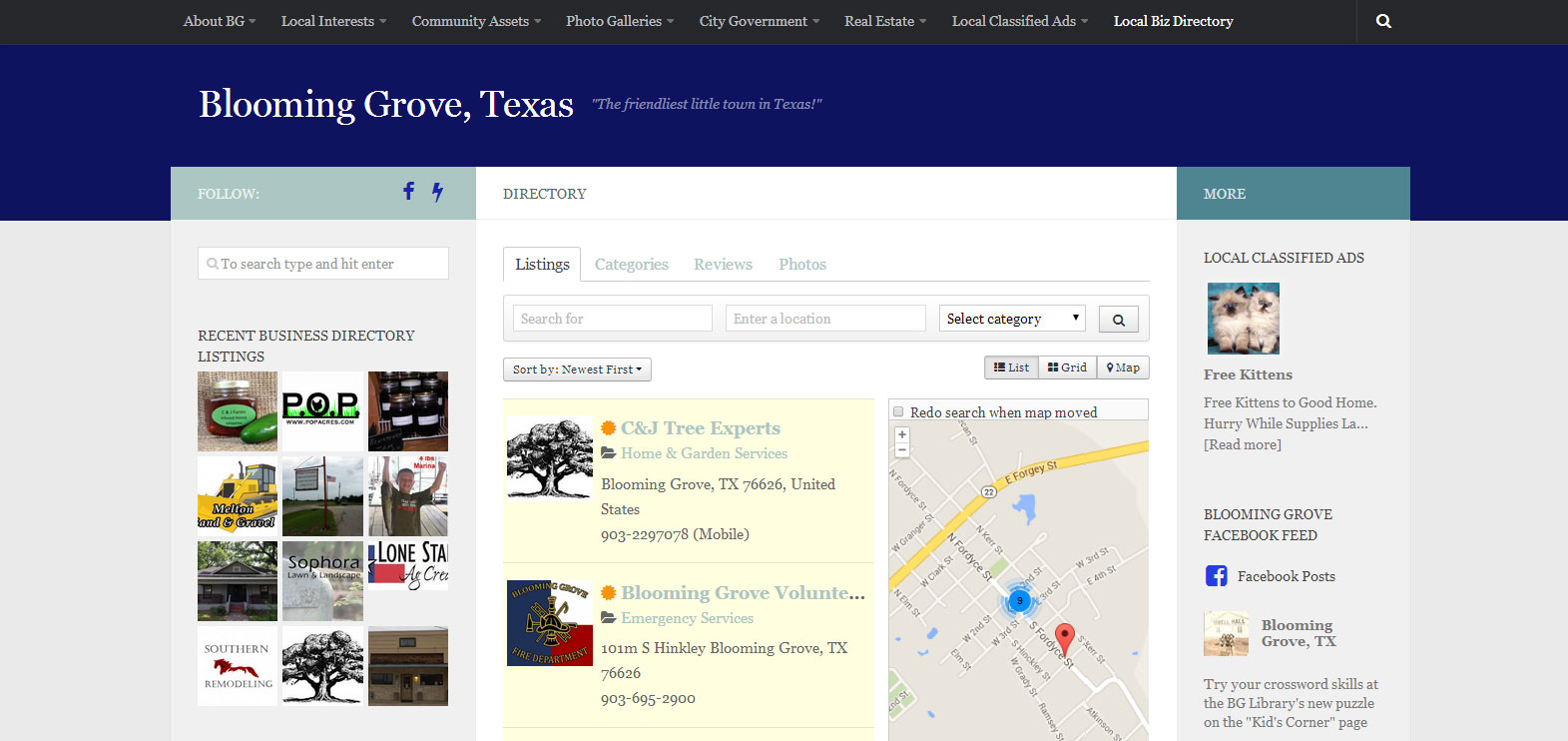The height and width of the screenshot is (741, 1568).
Task: Click the lightning bolt feed icon
Action: tap(437, 192)
